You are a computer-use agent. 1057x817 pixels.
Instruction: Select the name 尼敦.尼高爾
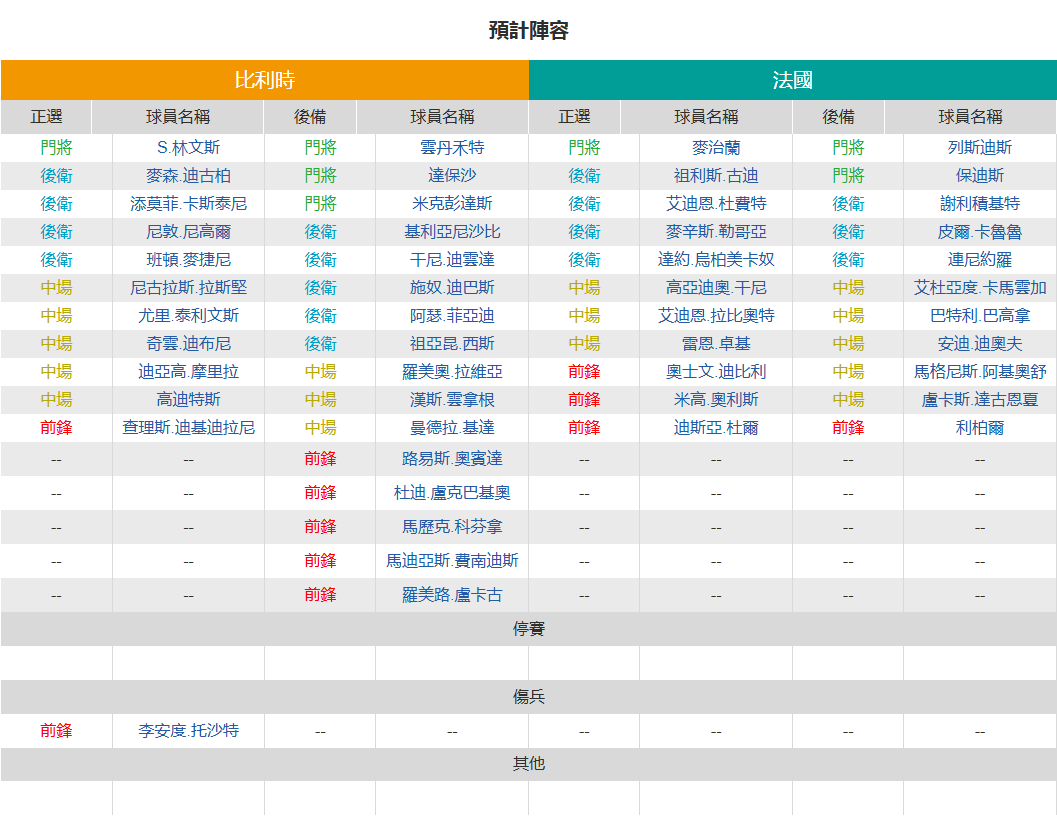coord(188,232)
